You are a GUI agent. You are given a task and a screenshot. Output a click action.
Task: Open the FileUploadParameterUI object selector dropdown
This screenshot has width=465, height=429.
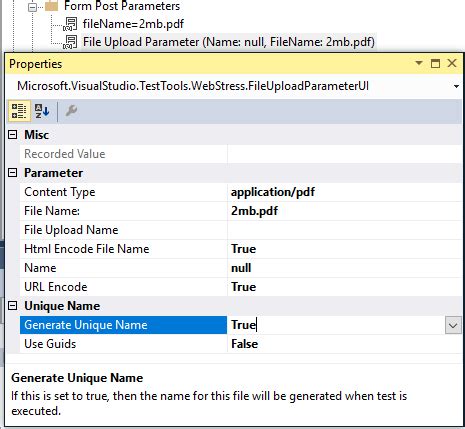(x=456, y=86)
